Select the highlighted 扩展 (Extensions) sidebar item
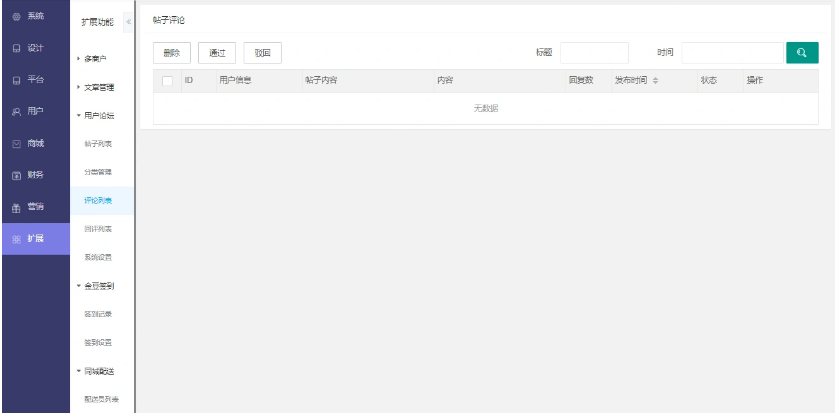 pos(35,239)
